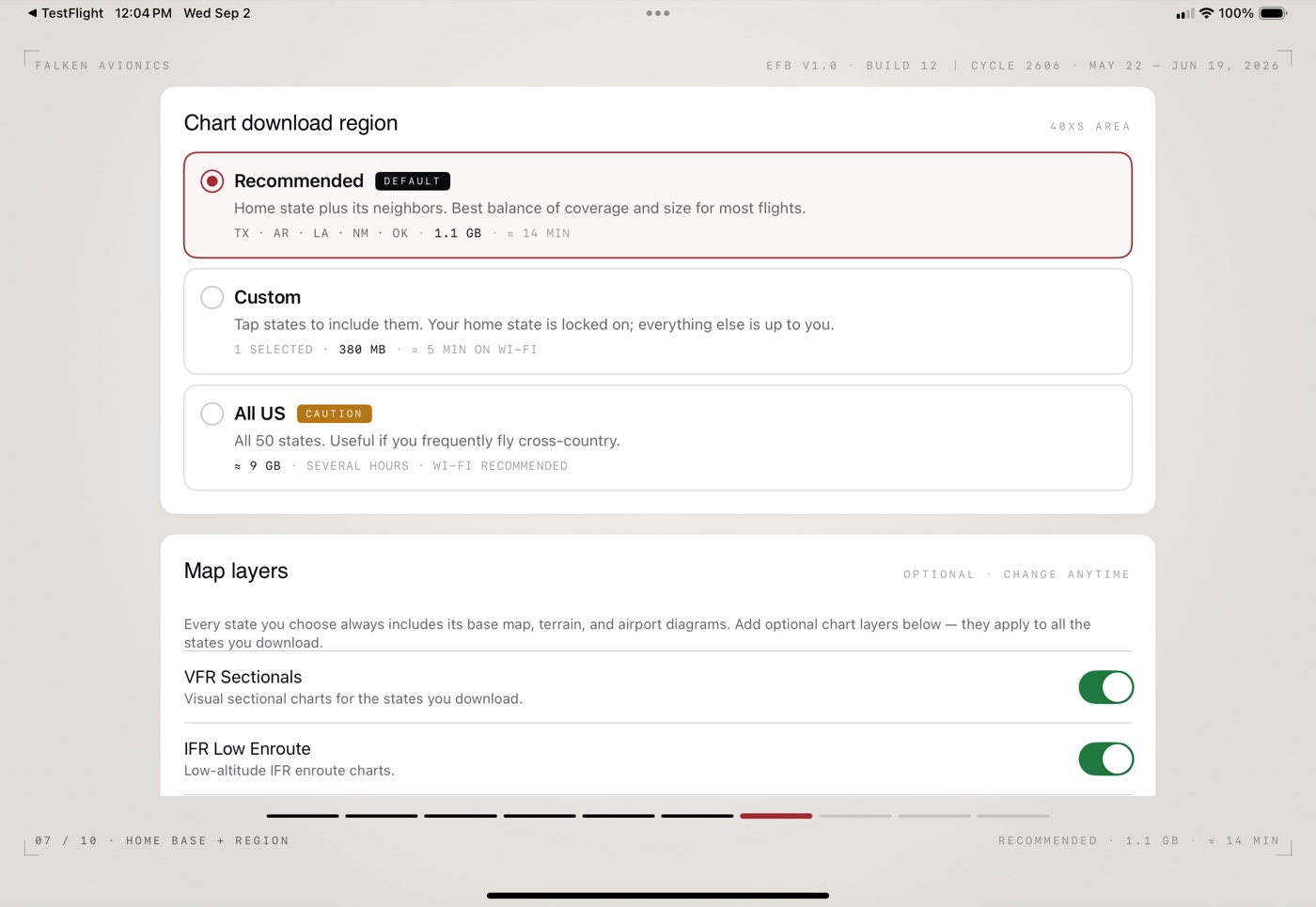Disable the VFR Sectionals toggle
Viewport: 1316px width, 907px height.
[x=1105, y=687]
